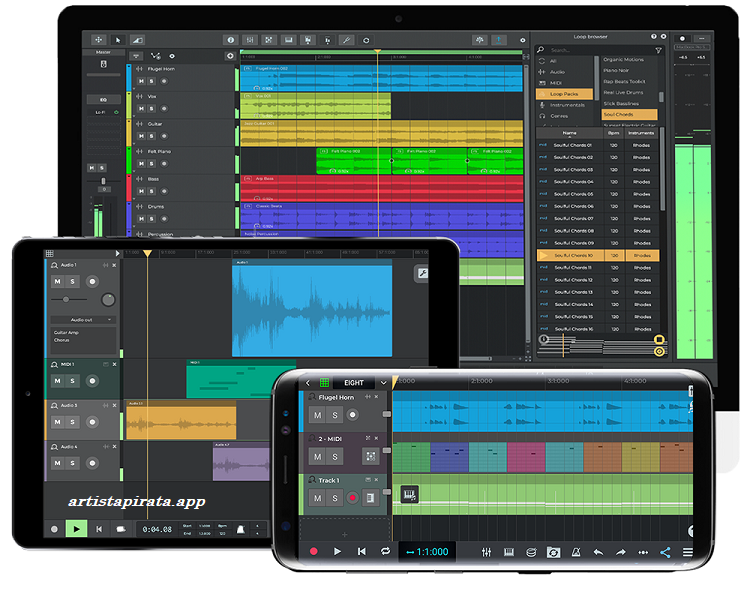
Task: Mute Audio 1 track on tablet
Action: tap(57, 281)
